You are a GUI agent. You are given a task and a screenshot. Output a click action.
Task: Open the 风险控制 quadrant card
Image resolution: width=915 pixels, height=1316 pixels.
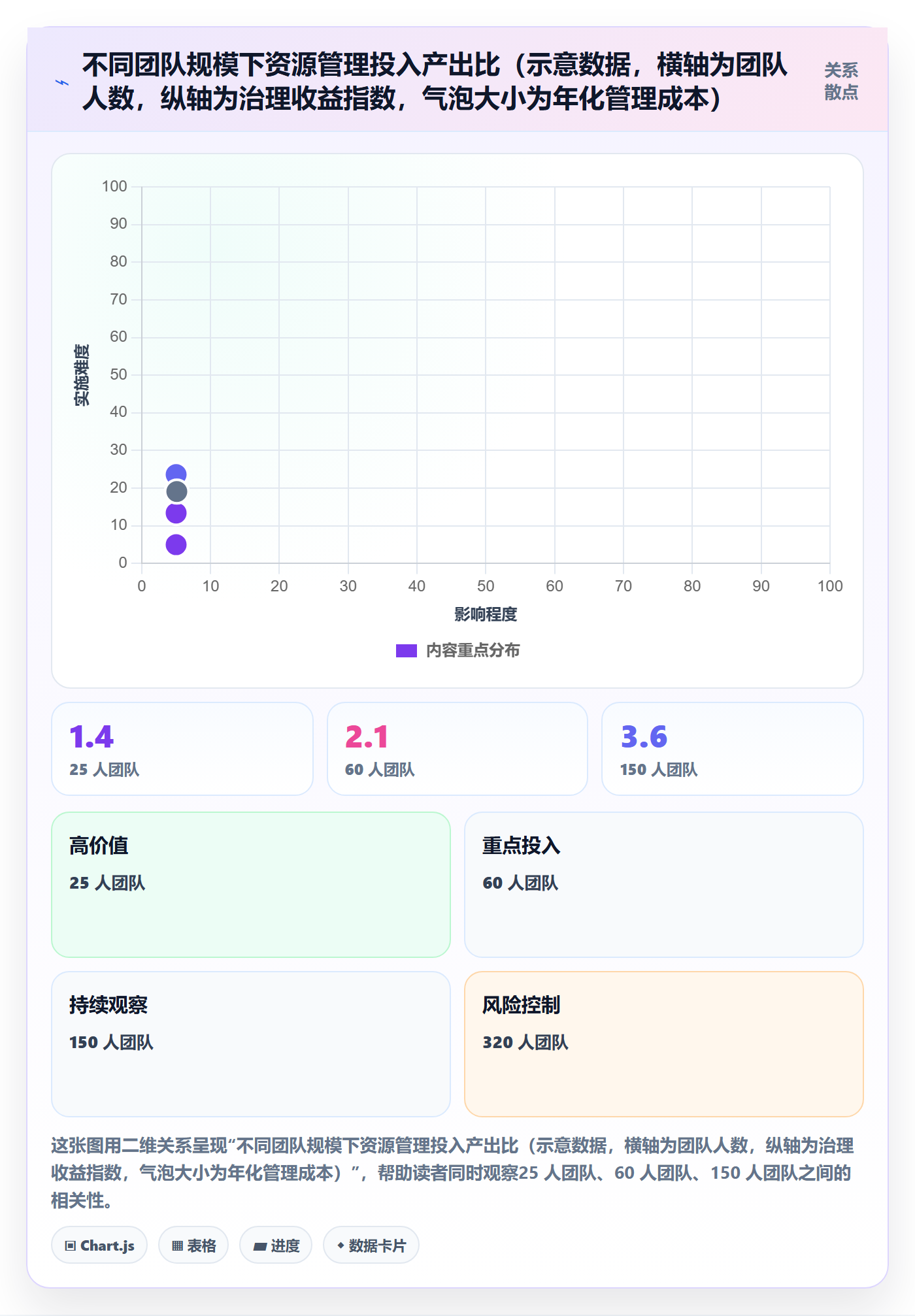click(x=664, y=1044)
